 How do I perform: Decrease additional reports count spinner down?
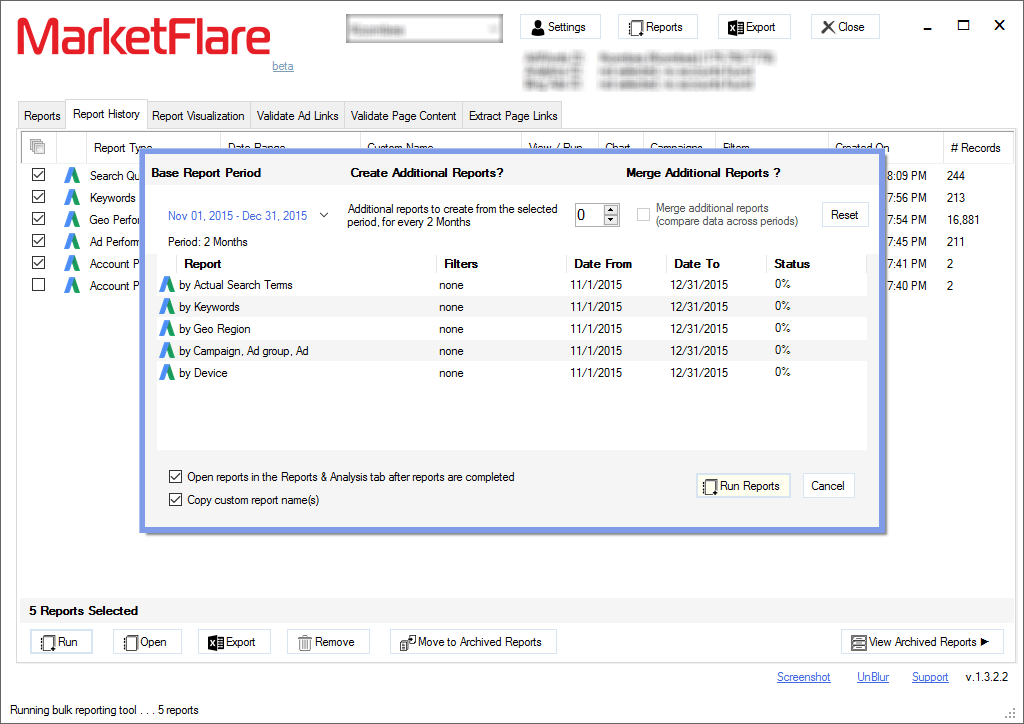611,220
